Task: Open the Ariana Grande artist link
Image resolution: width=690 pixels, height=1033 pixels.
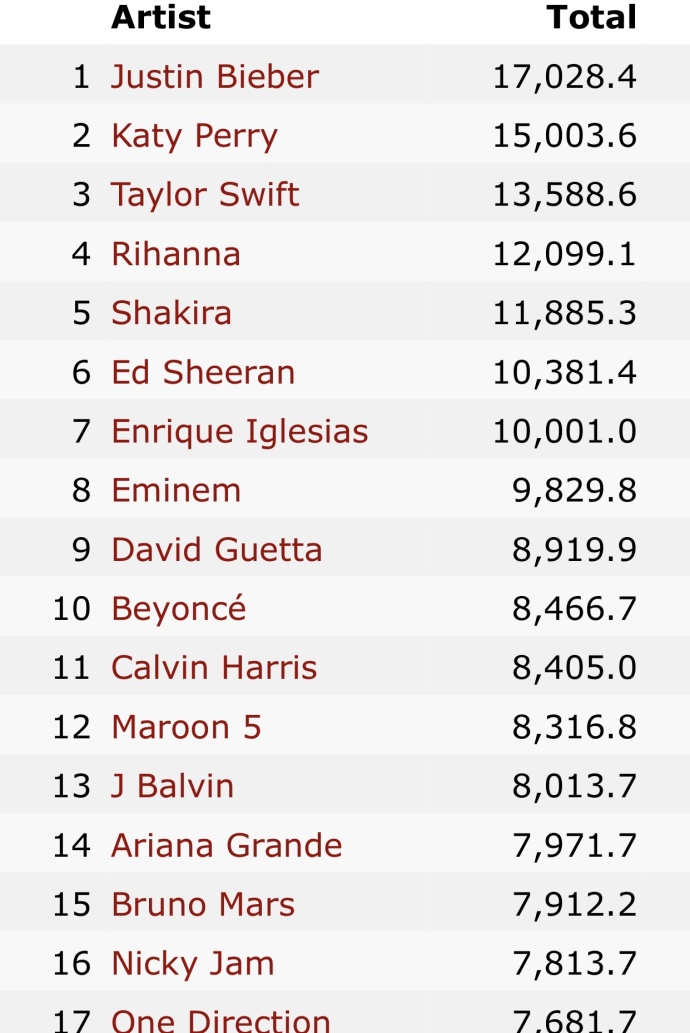Action: [x=227, y=845]
